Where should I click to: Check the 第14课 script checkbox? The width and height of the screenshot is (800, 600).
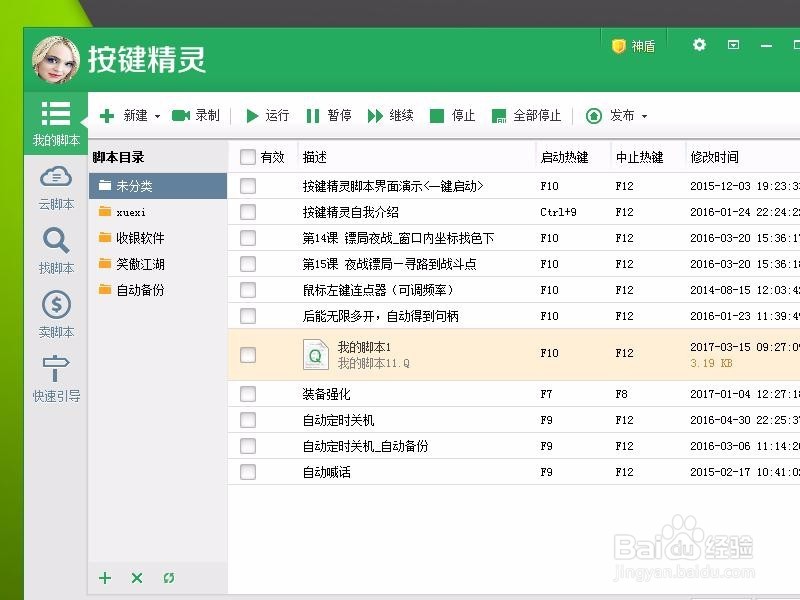pos(247,238)
